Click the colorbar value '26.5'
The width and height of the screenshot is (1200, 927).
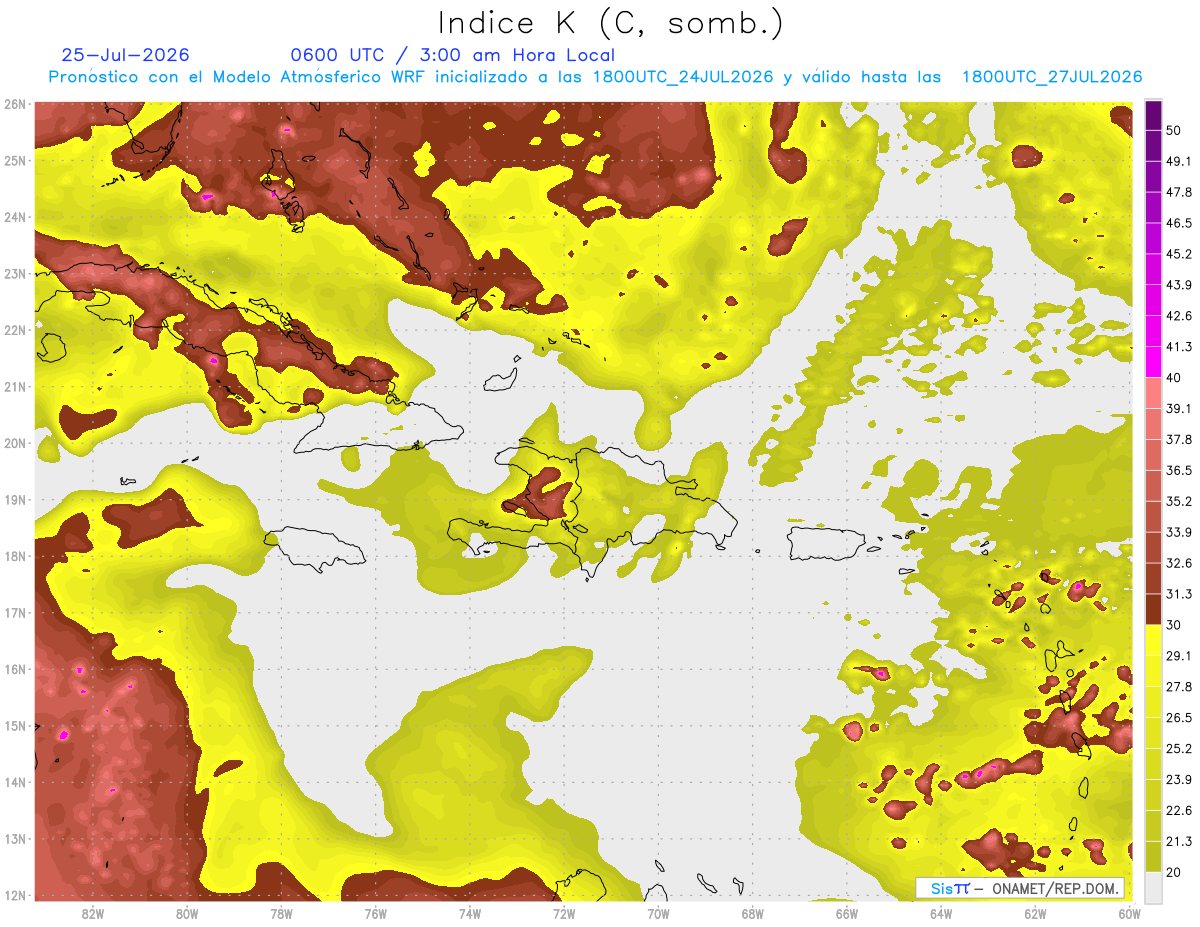tap(1178, 717)
